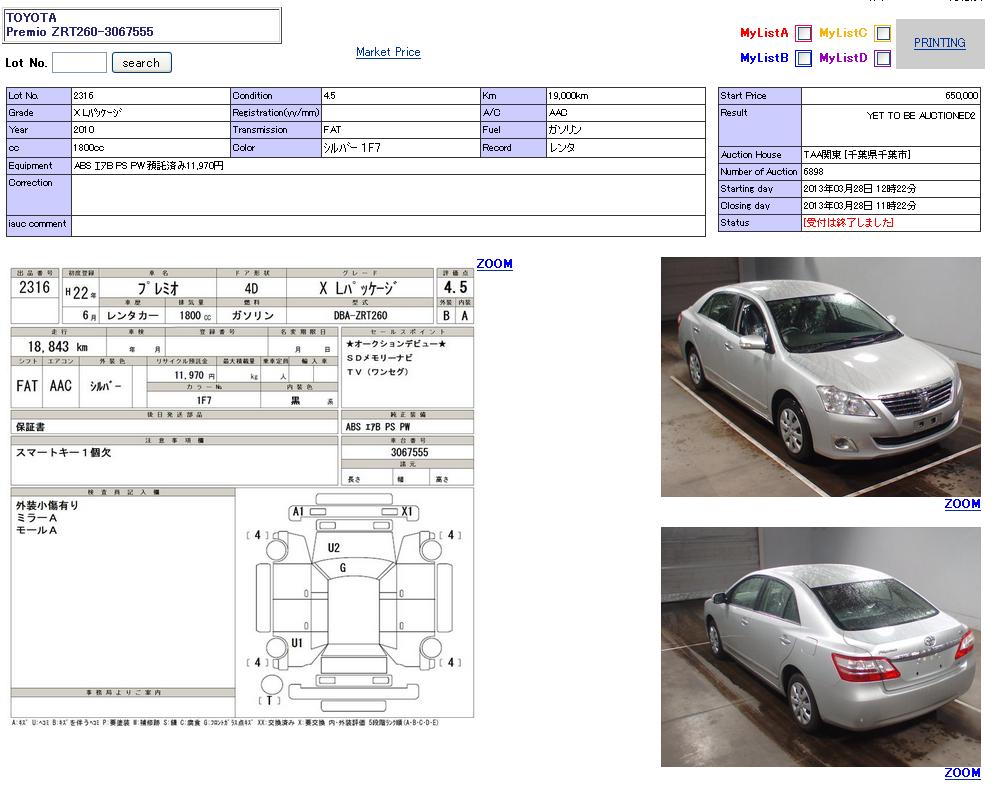Open the rear view car photo

pos(820,647)
